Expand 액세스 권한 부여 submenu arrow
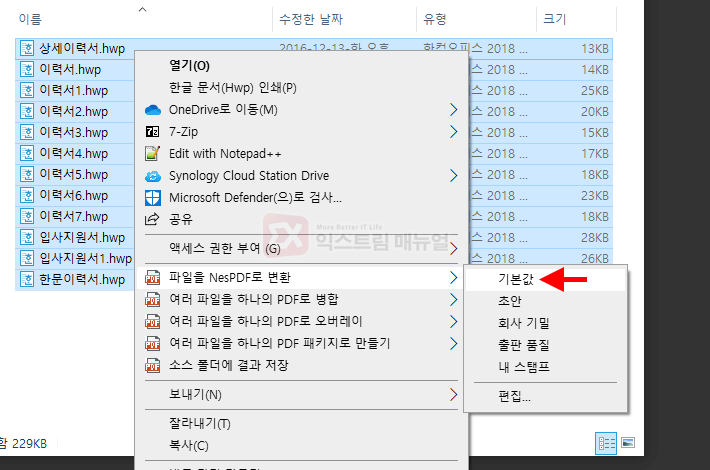Screen dimensions: 710x470 coord(453,248)
